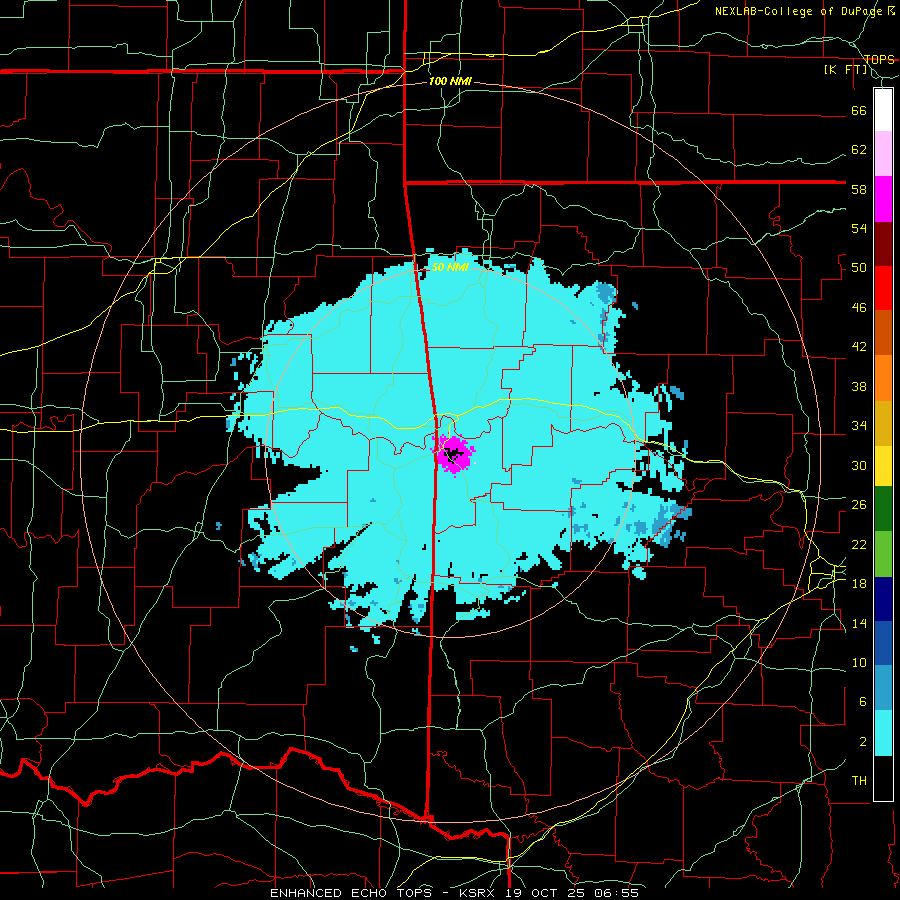900x900 pixels.
Task: Click legend value "62"
Action: 859,150
